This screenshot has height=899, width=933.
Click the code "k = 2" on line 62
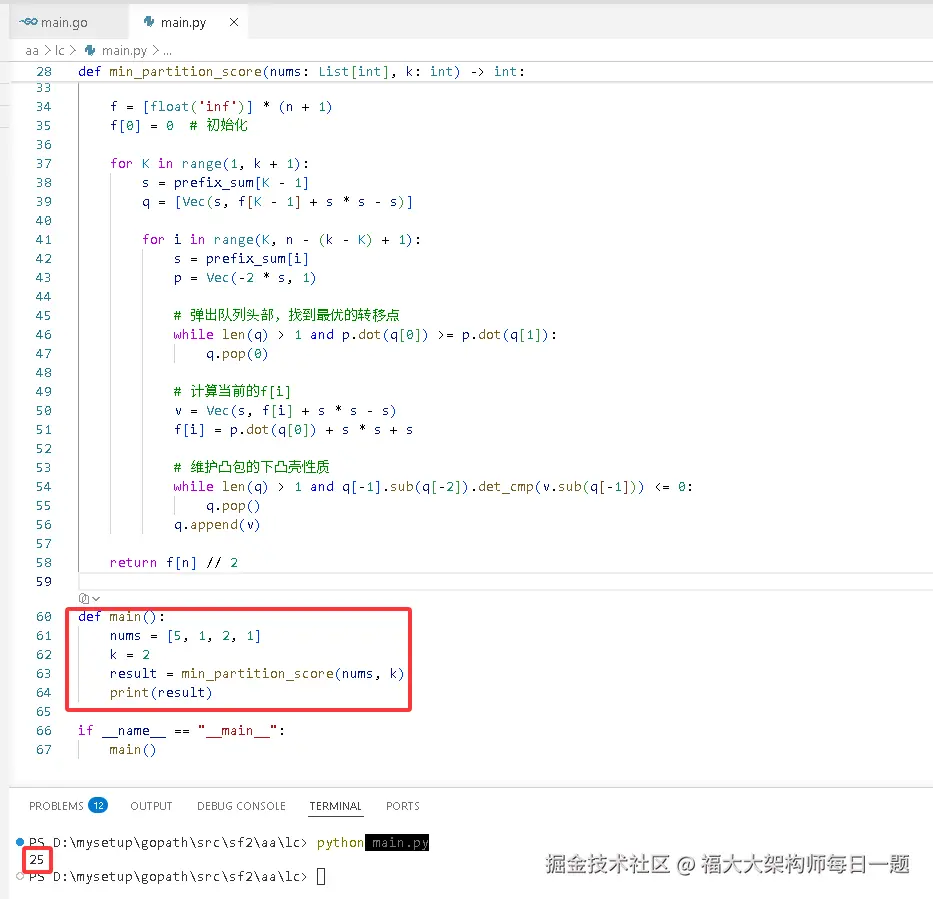pyautogui.click(x=130, y=654)
